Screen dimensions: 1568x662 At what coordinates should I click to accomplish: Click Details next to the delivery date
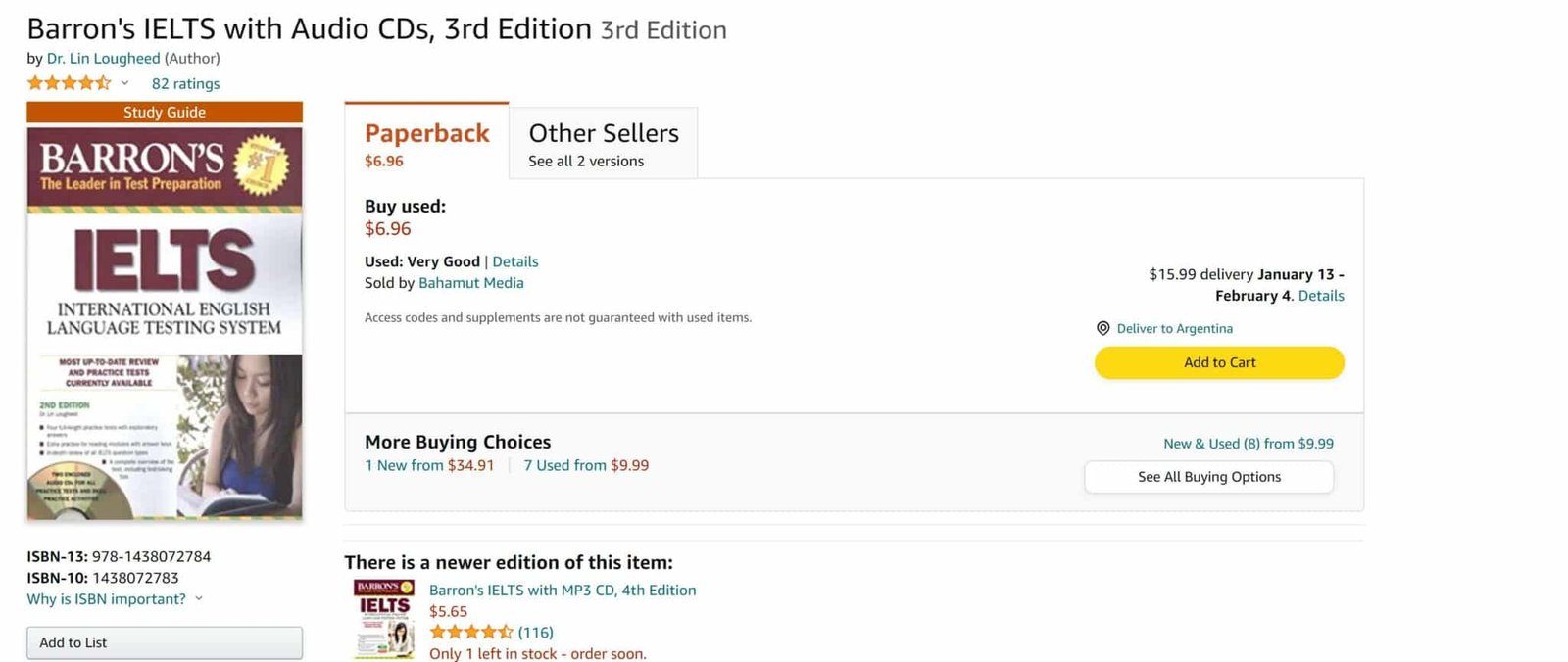pyautogui.click(x=1321, y=295)
